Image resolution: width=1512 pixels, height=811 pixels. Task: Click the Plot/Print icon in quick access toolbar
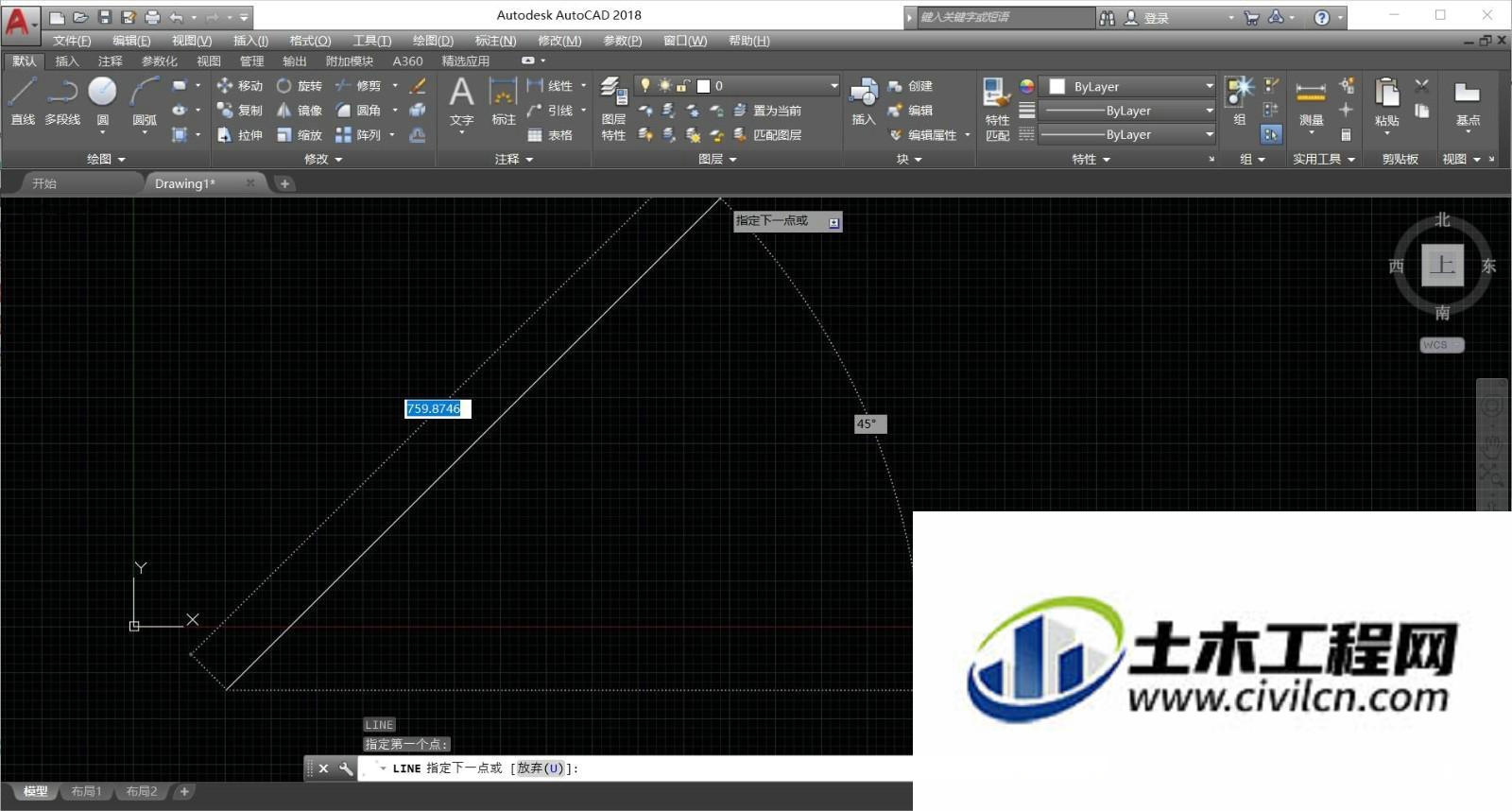(152, 17)
